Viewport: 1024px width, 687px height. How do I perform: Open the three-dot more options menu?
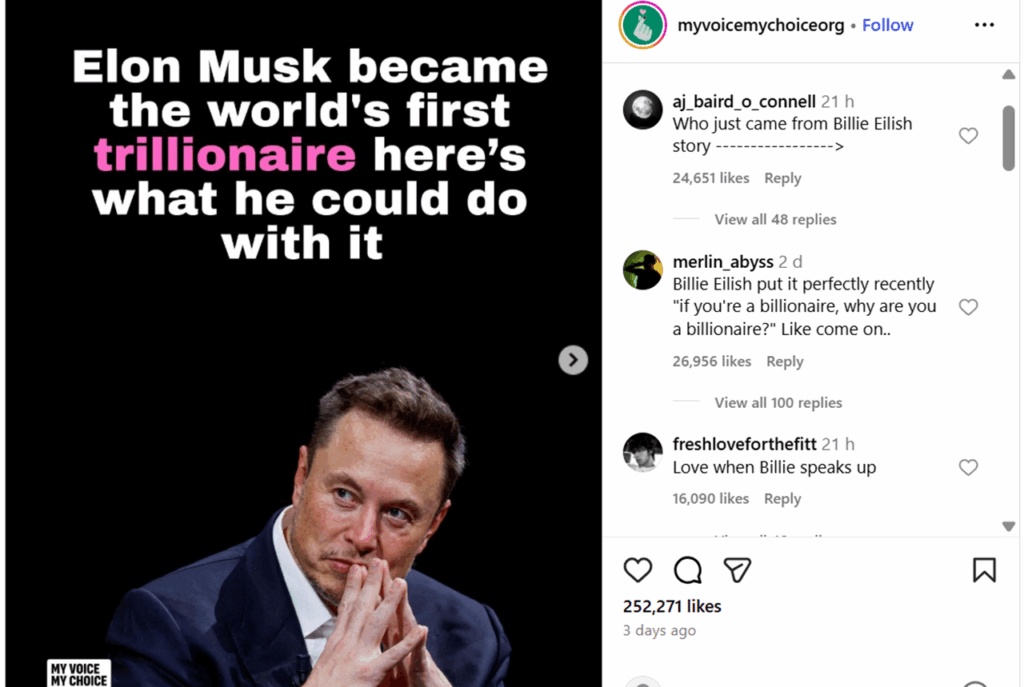point(984,25)
